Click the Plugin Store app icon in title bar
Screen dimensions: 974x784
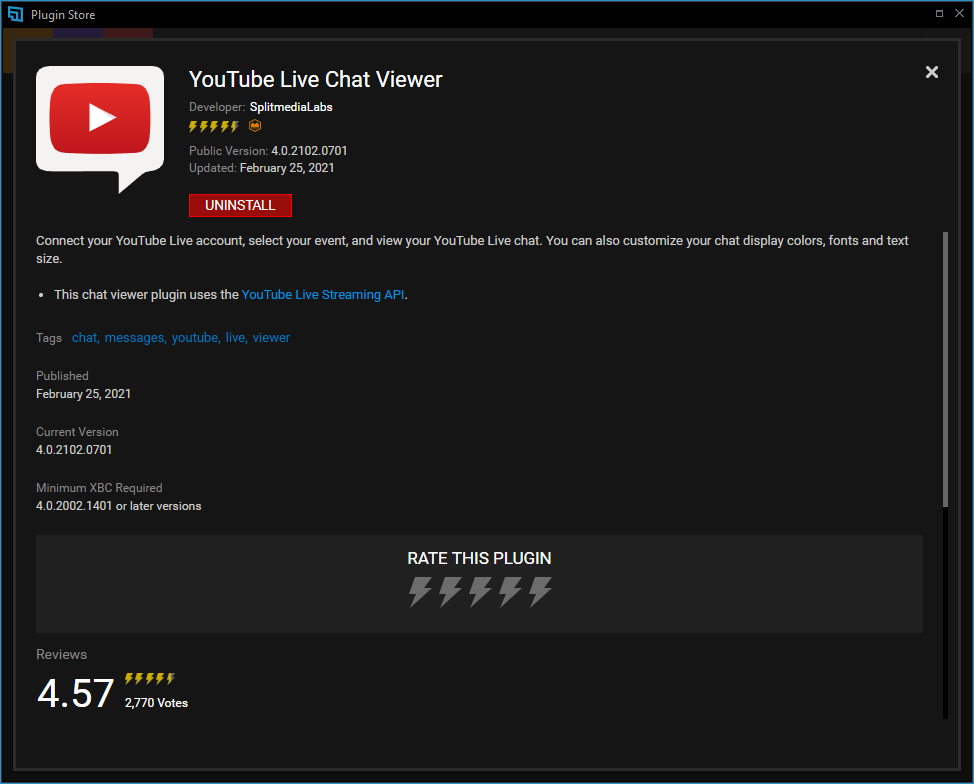pos(16,14)
